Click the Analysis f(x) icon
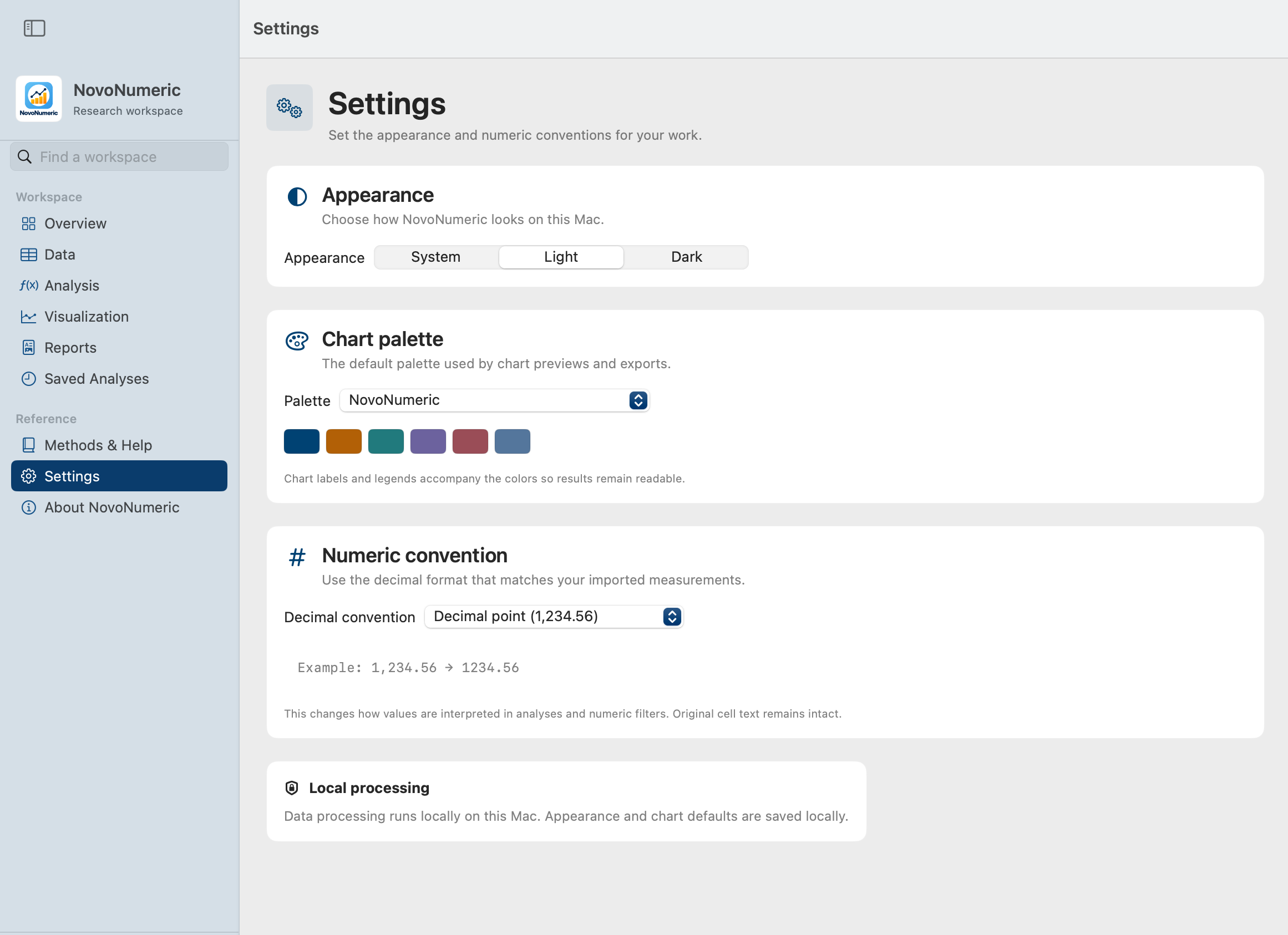This screenshot has height=935, width=1288. (28, 286)
